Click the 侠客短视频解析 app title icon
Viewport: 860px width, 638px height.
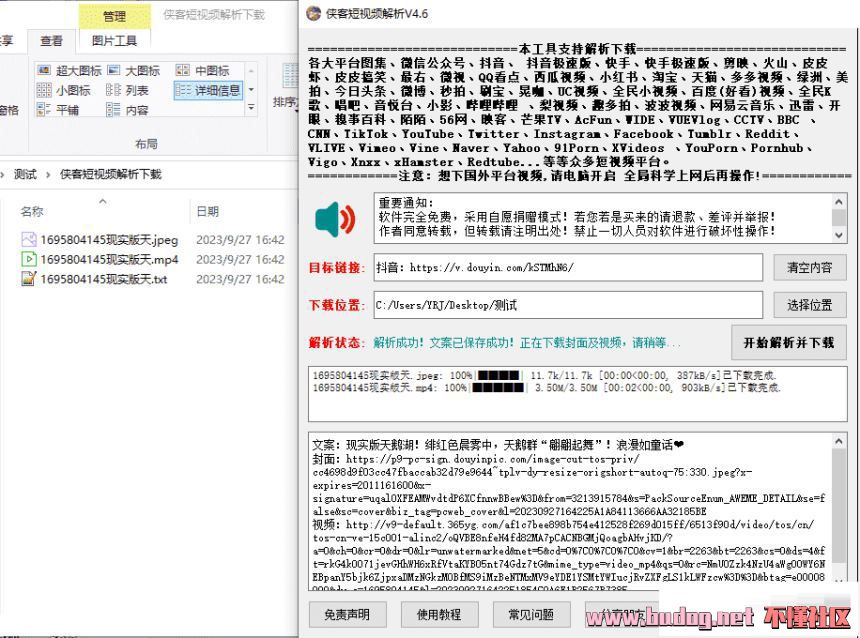click(x=313, y=14)
